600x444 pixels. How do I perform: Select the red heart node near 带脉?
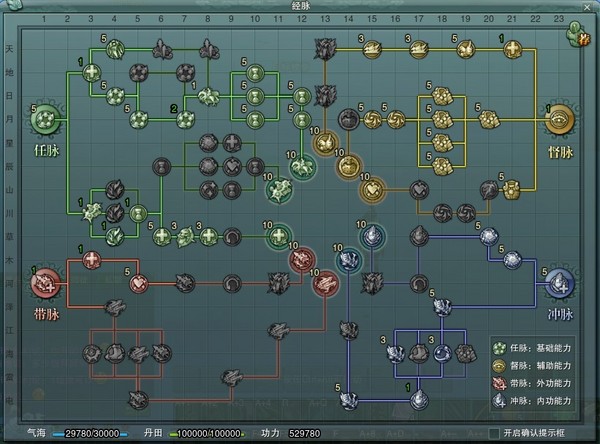pyautogui.click(x=138, y=284)
